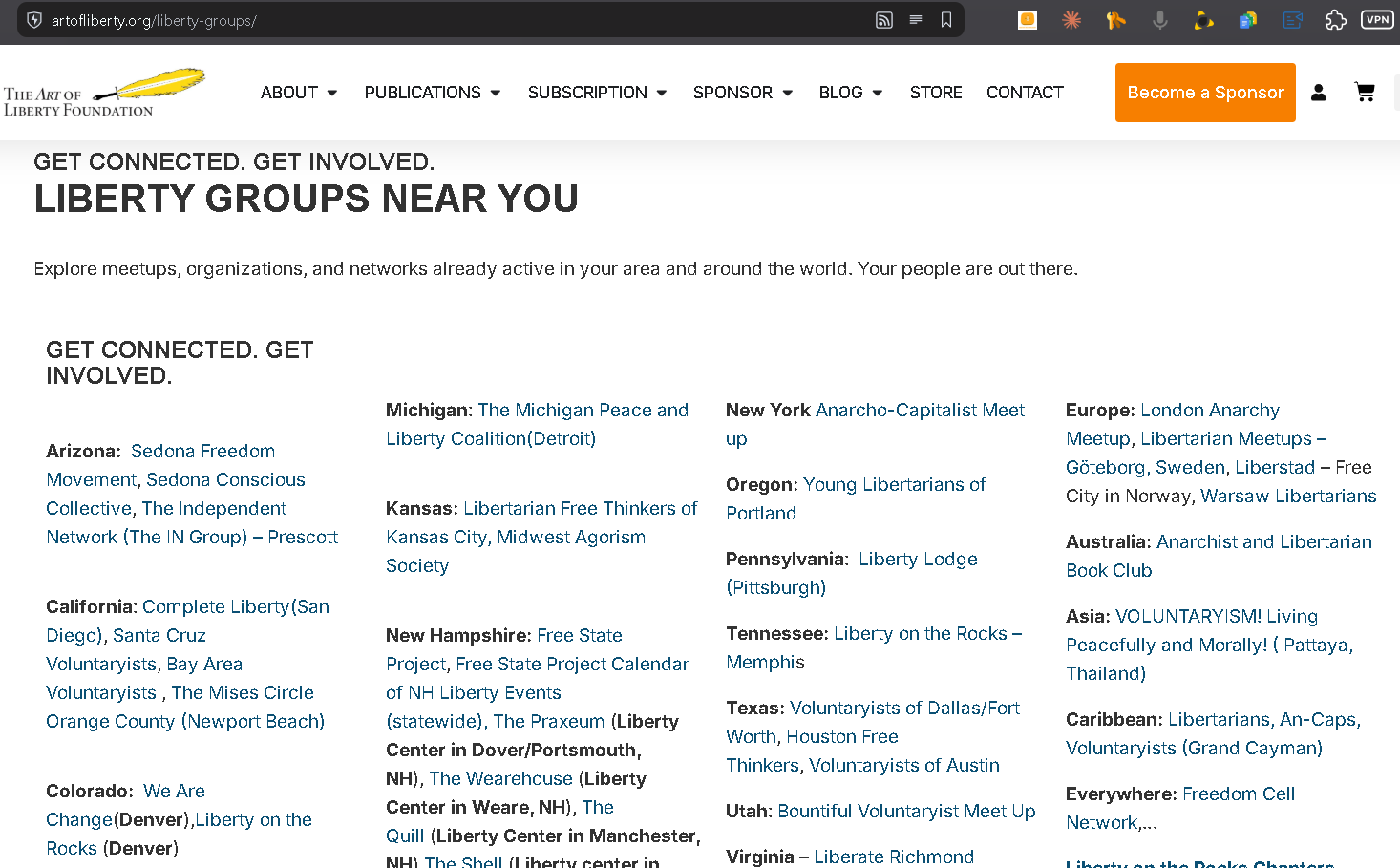Open the Liberstad link
The image size is (1400, 868).
(1275, 467)
